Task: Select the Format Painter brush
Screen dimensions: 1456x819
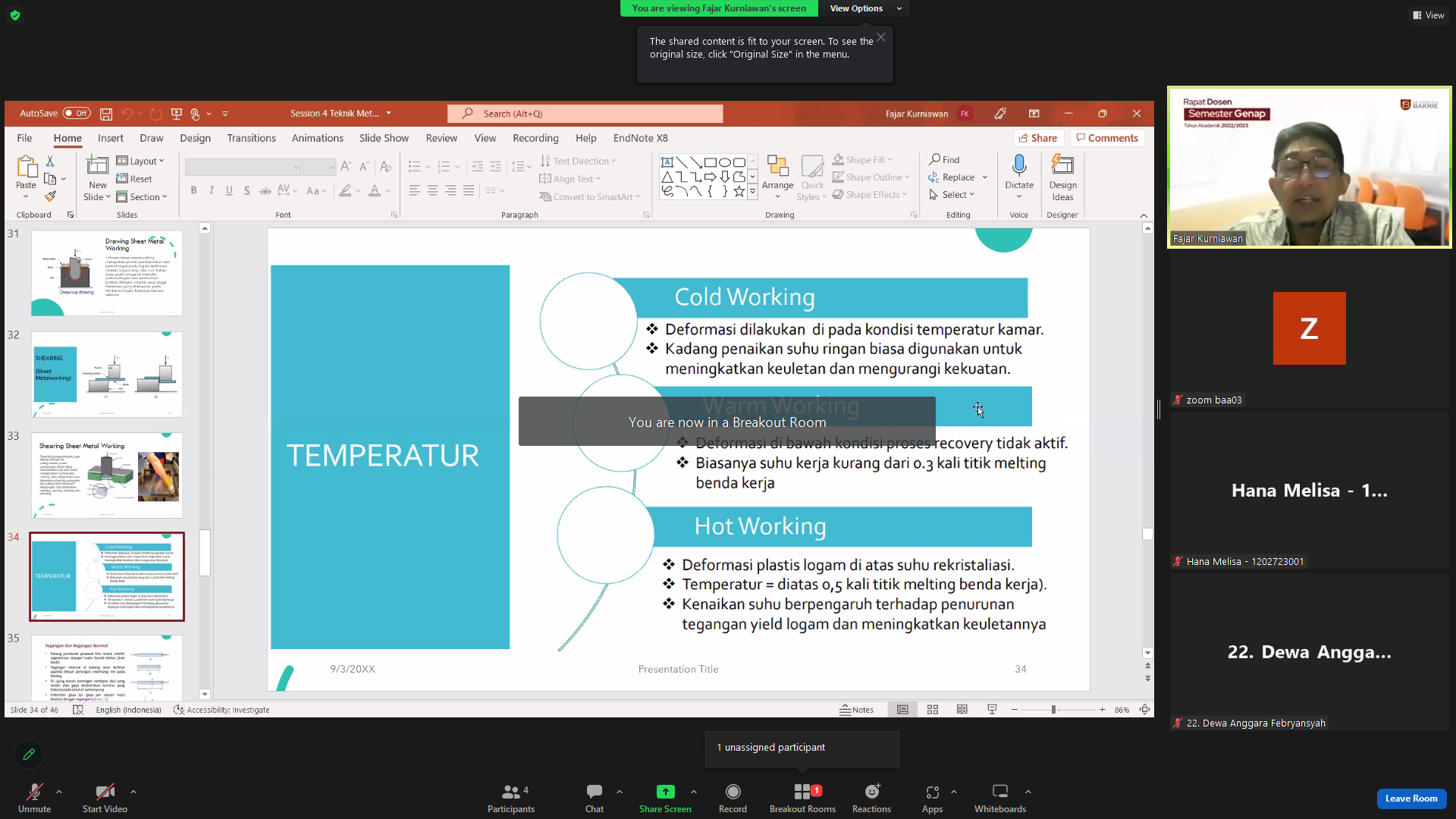Action: point(50,196)
